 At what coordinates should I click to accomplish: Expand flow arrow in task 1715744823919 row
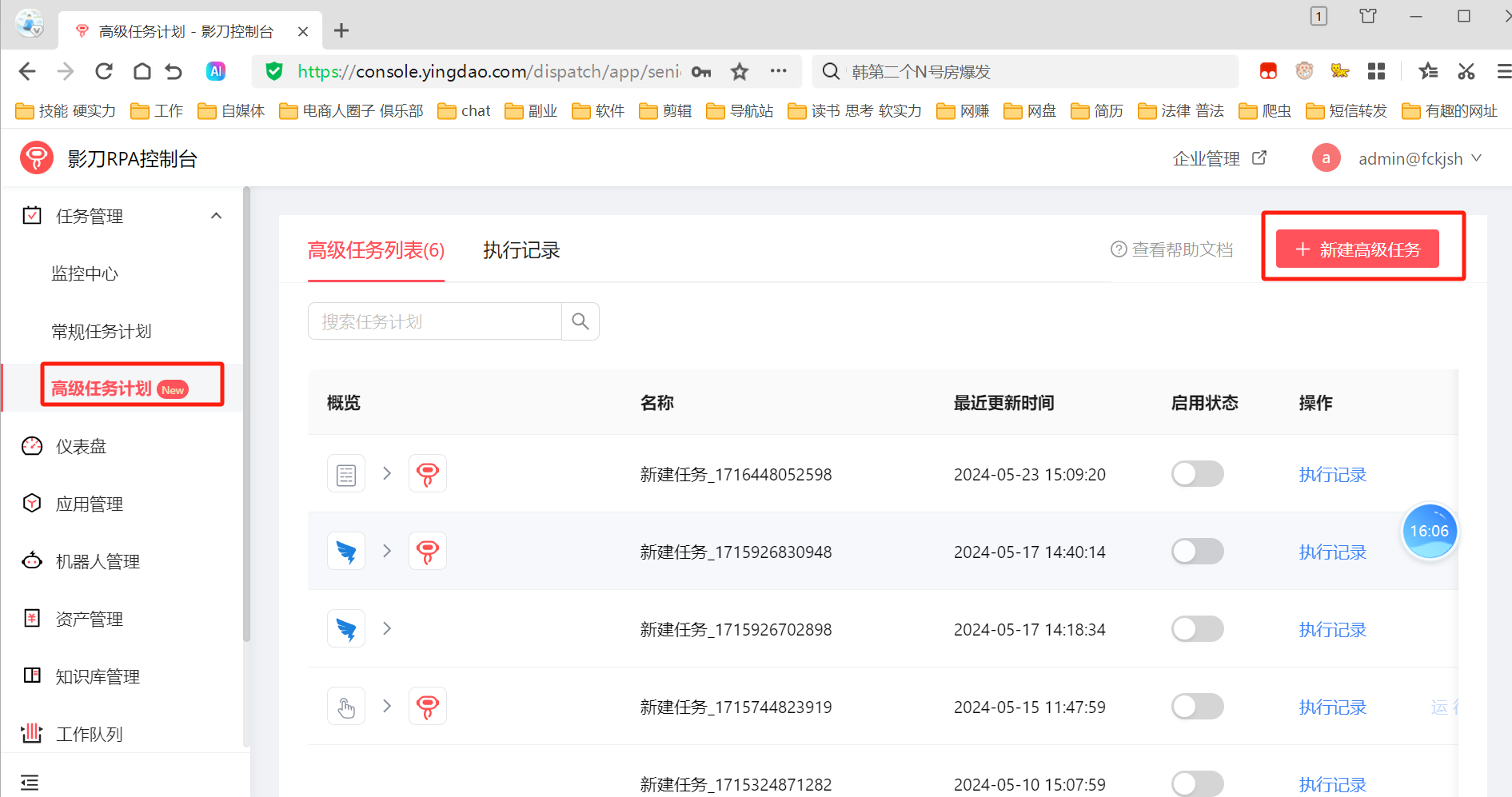387,706
